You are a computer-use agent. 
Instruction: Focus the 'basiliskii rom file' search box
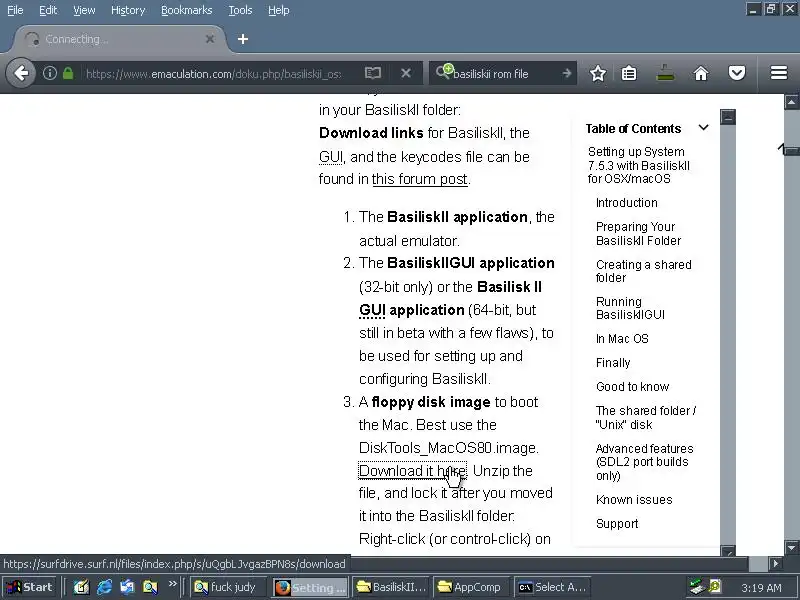coord(503,74)
